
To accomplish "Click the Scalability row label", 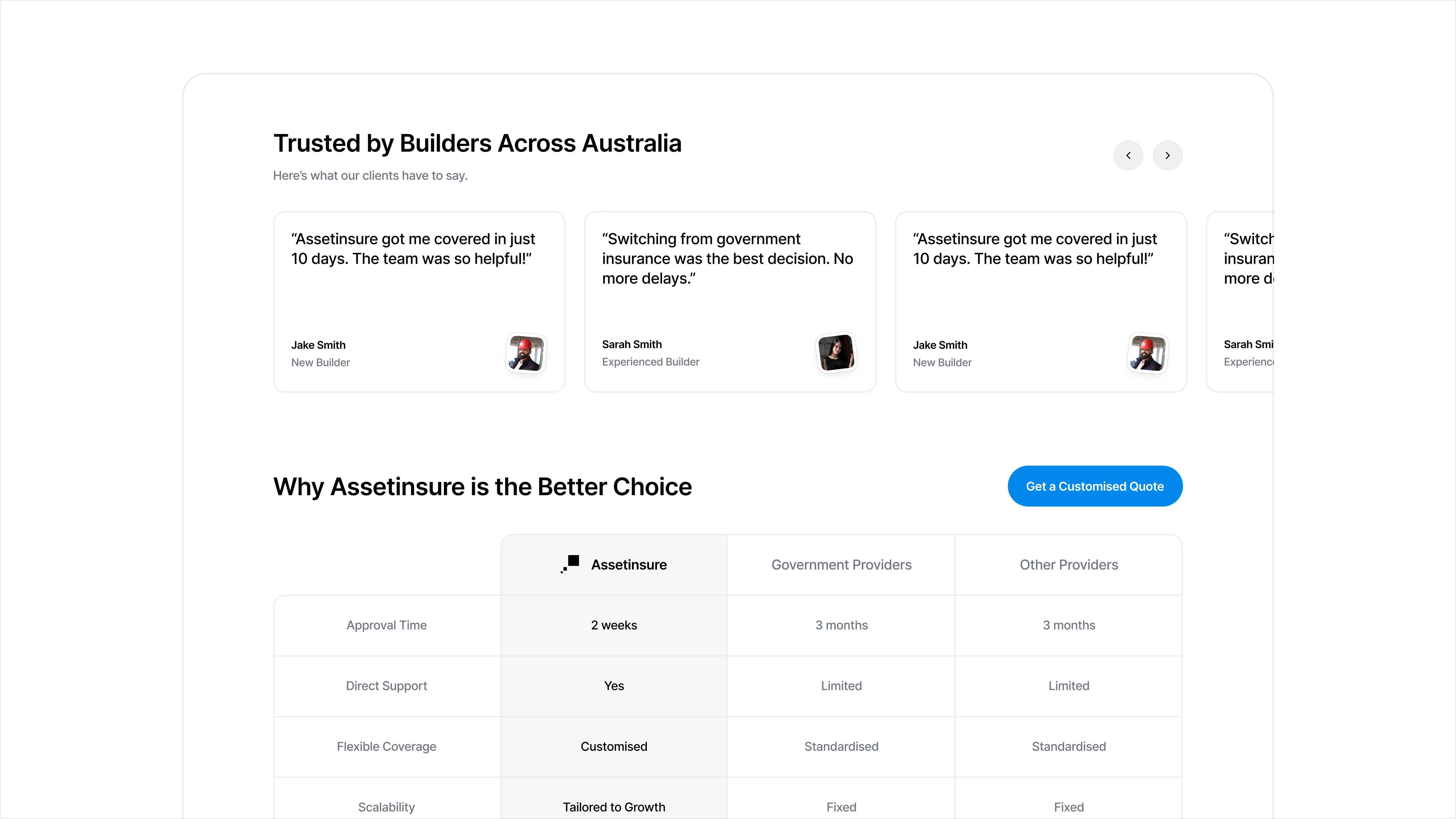I will coord(386,807).
